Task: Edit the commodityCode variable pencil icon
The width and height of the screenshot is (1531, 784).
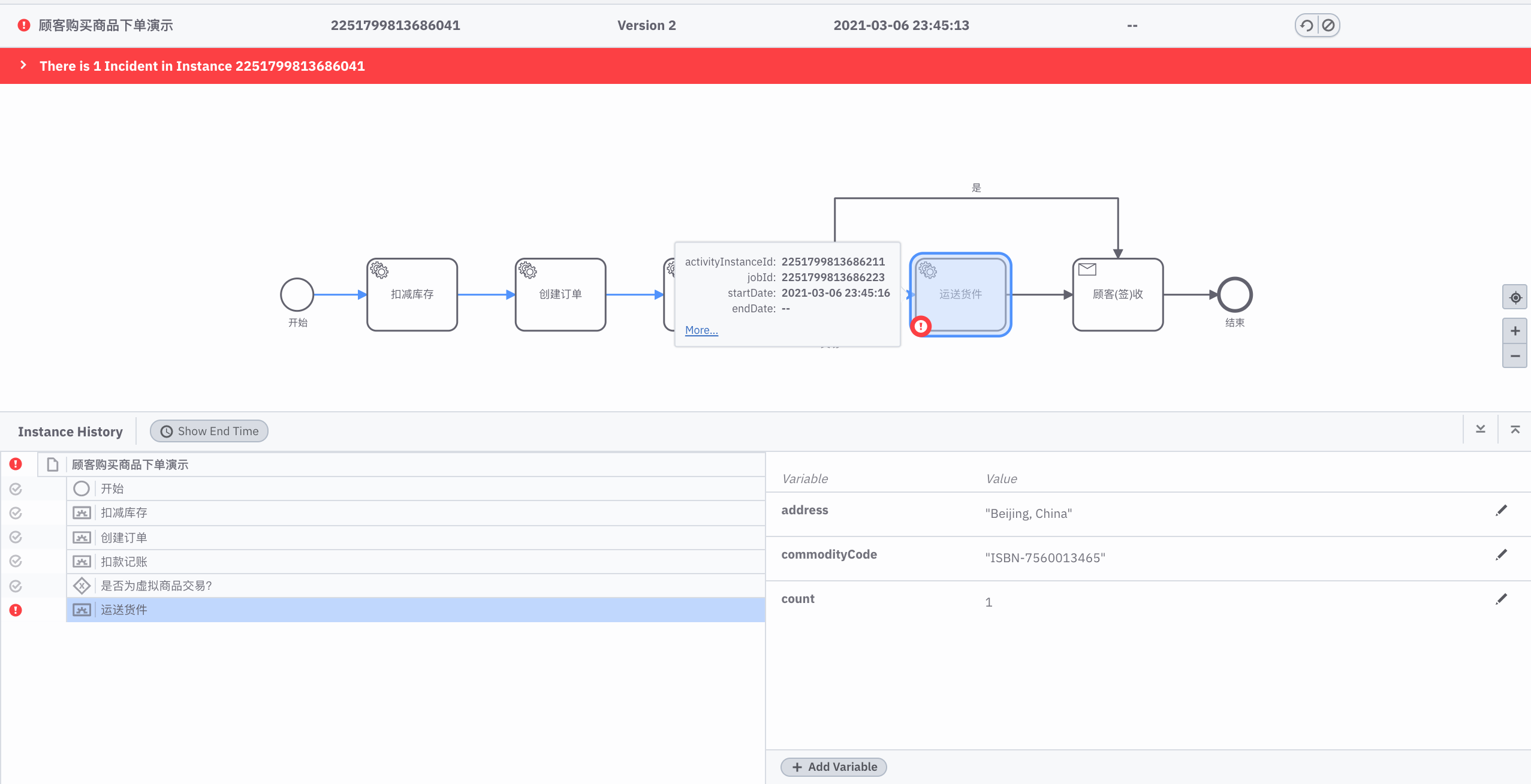Action: pyautogui.click(x=1501, y=555)
